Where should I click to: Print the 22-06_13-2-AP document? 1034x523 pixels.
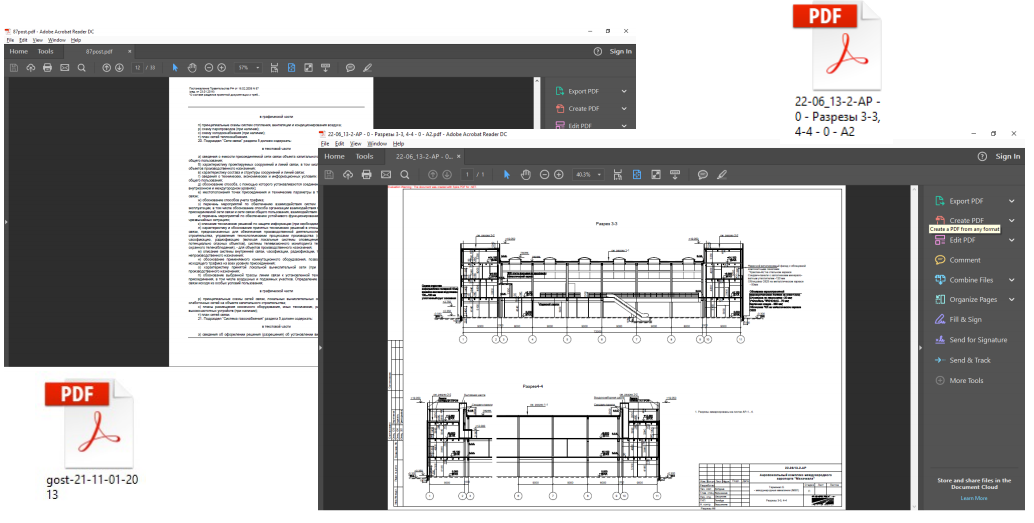(367, 175)
